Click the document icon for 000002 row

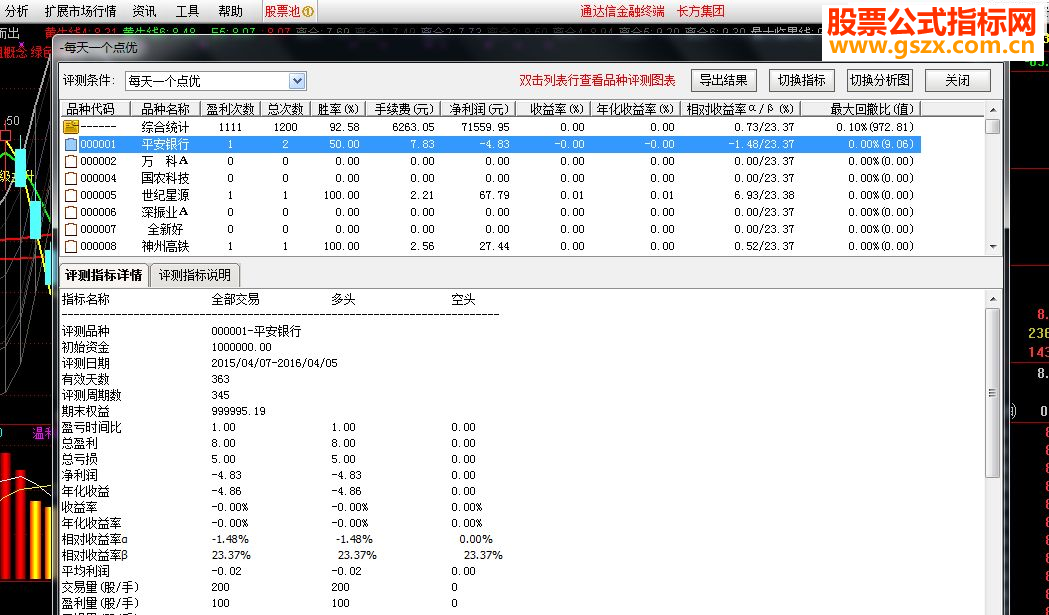[71, 161]
